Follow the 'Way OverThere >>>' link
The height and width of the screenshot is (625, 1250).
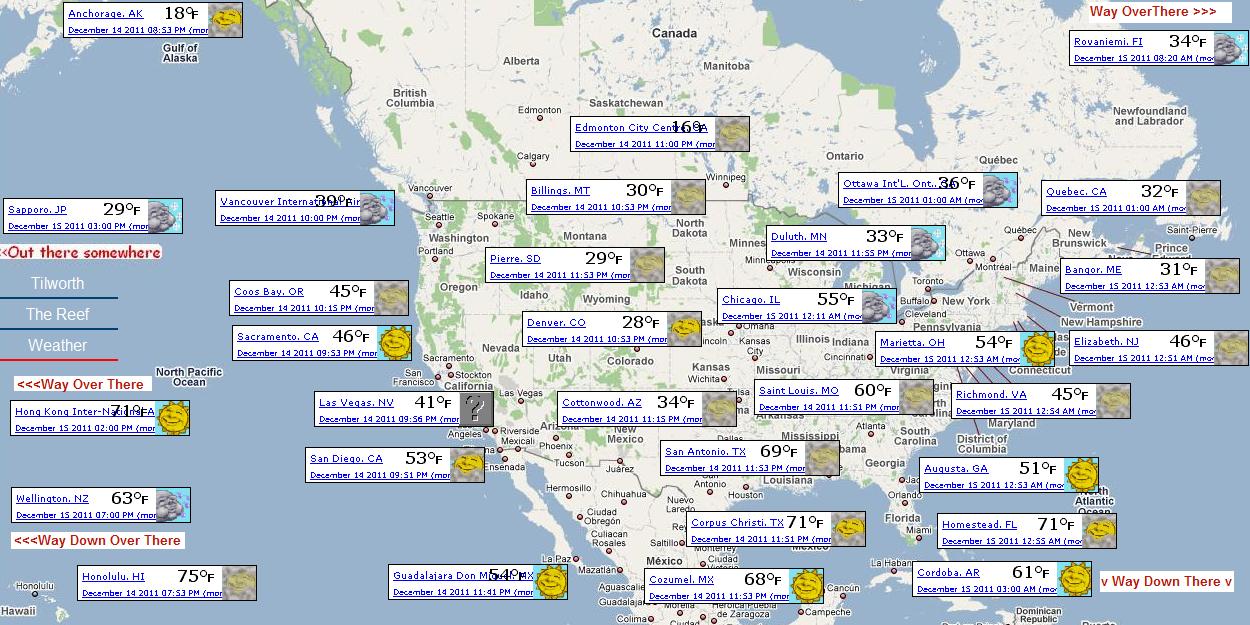pos(1153,12)
